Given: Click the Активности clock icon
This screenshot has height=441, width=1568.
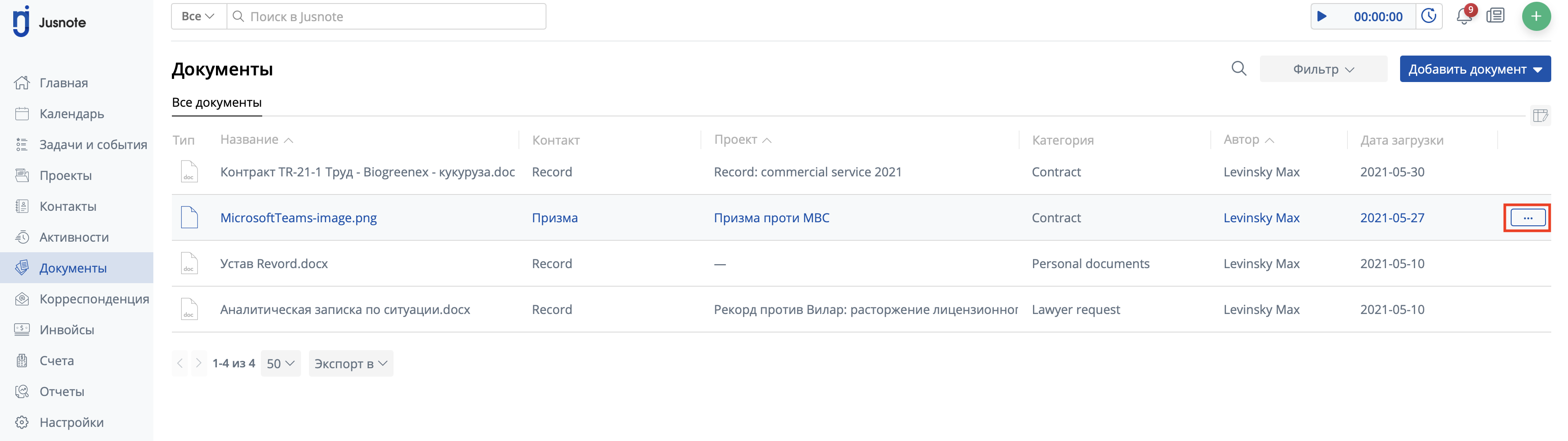Looking at the screenshot, I should coord(22,237).
